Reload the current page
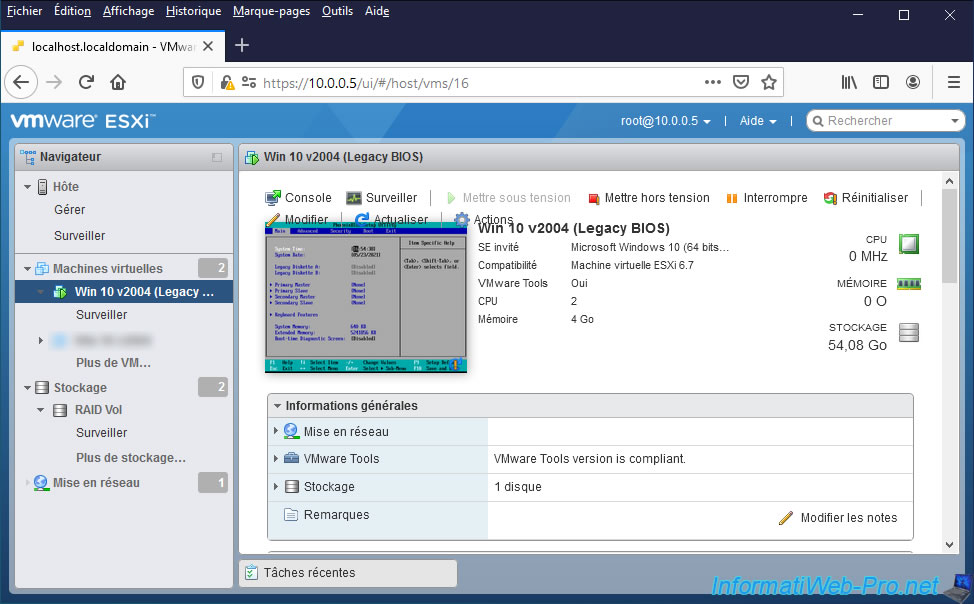This screenshot has width=974, height=604. [x=86, y=82]
